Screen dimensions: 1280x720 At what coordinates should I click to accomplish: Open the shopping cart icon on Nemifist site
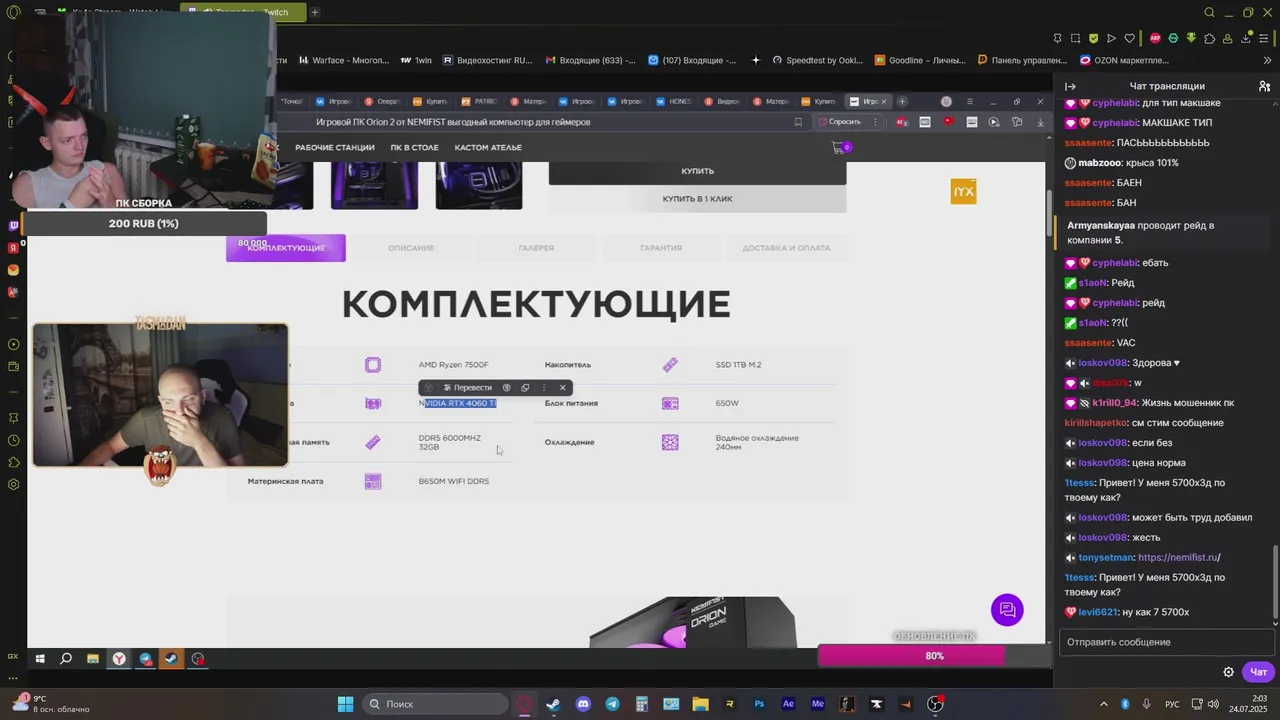[839, 148]
